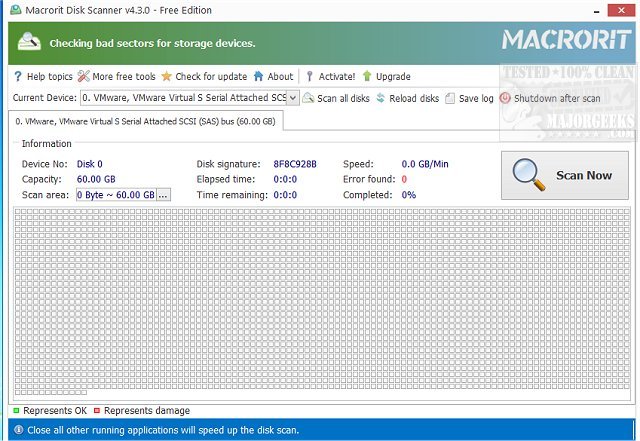This screenshot has width=640, height=441.
Task: Expand the Current Device dropdown arrow
Action: point(293,98)
